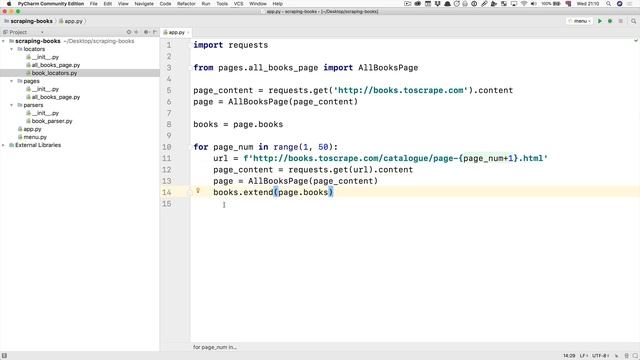Open the Refactor menu
The image size is (640, 360).
tap(186, 4)
